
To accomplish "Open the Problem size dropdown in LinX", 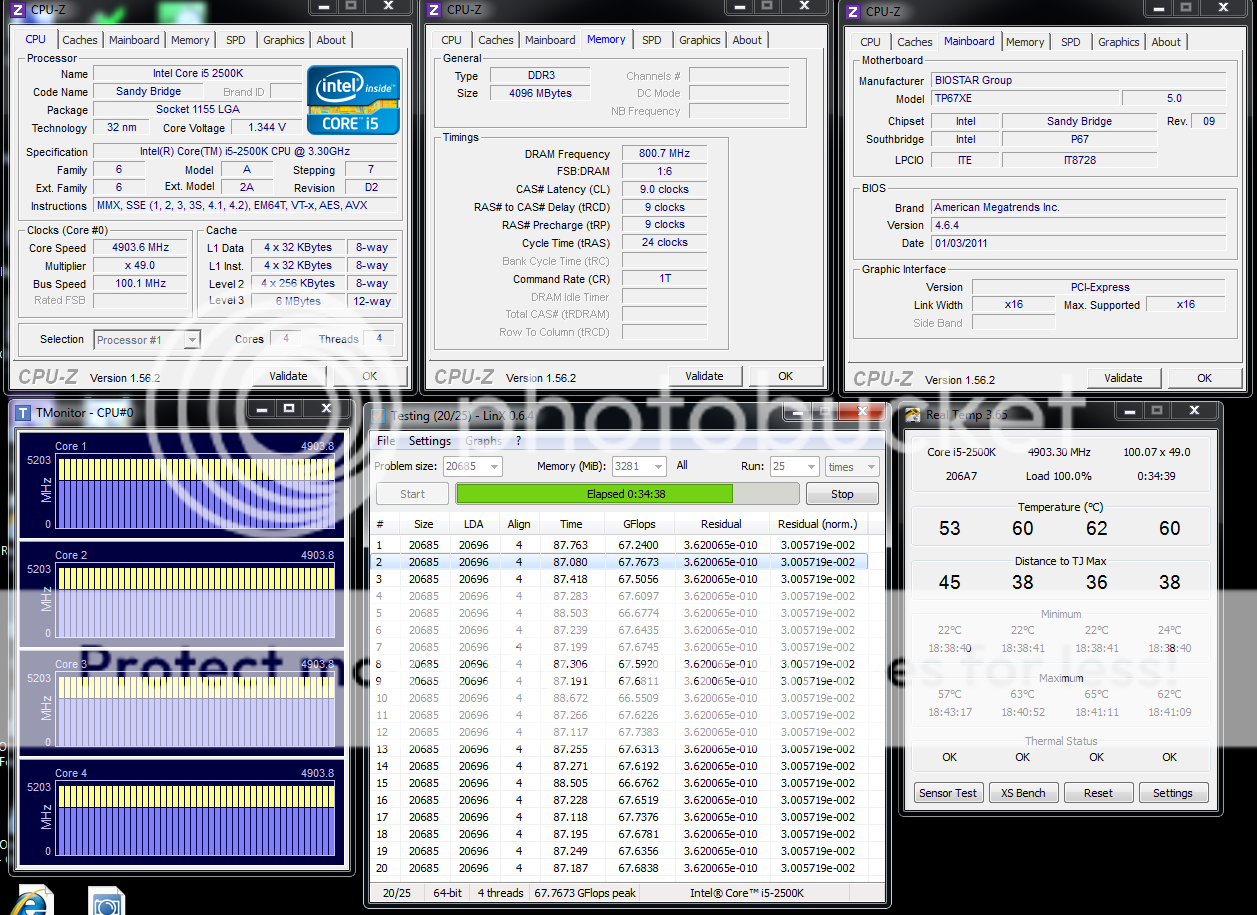I will [x=472, y=466].
